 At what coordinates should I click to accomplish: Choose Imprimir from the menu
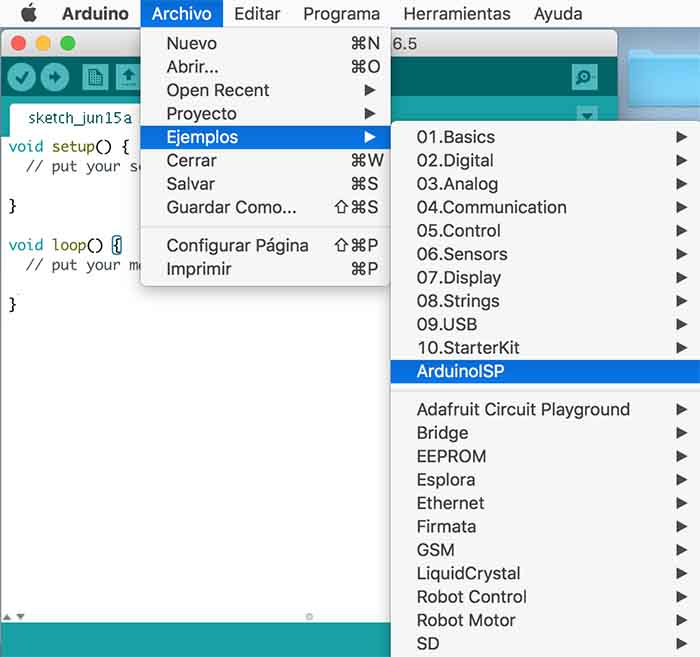pyautogui.click(x=265, y=269)
